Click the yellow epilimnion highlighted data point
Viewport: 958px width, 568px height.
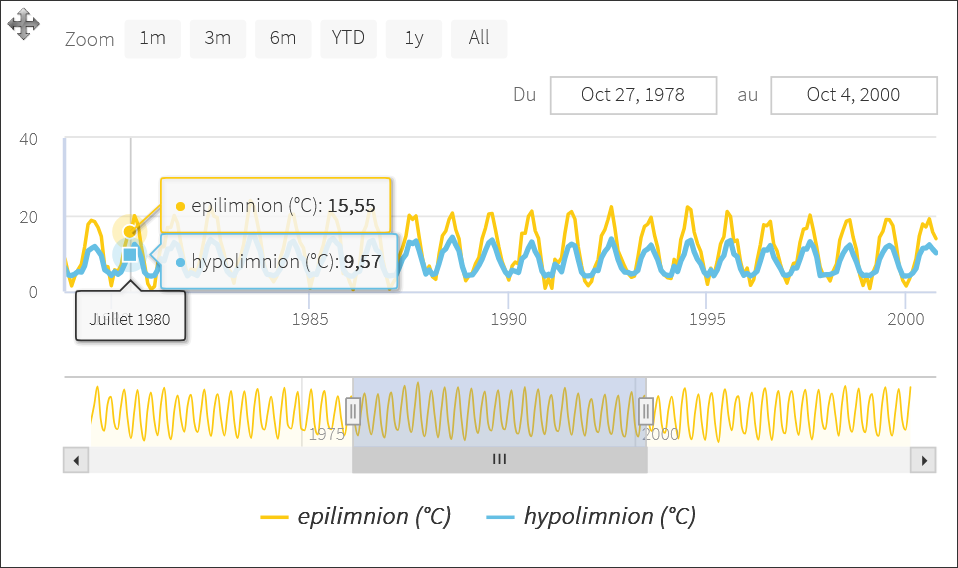[130, 232]
